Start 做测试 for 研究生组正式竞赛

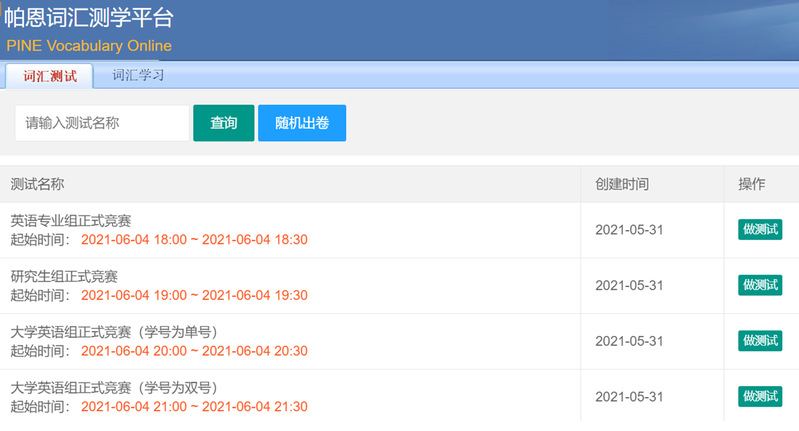click(760, 285)
